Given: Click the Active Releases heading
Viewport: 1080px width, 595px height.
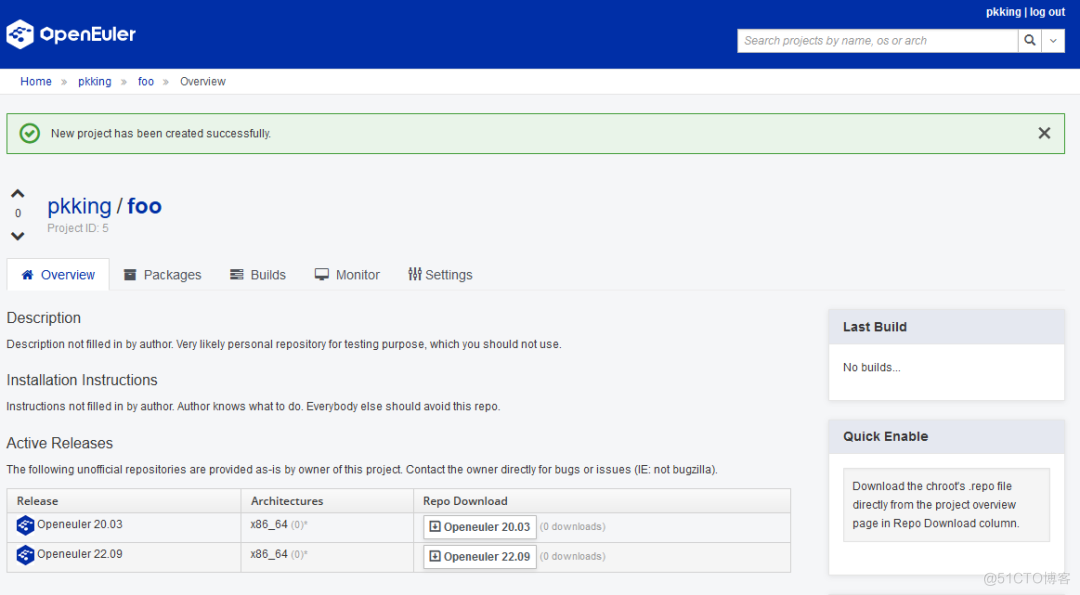Looking at the screenshot, I should click(60, 443).
